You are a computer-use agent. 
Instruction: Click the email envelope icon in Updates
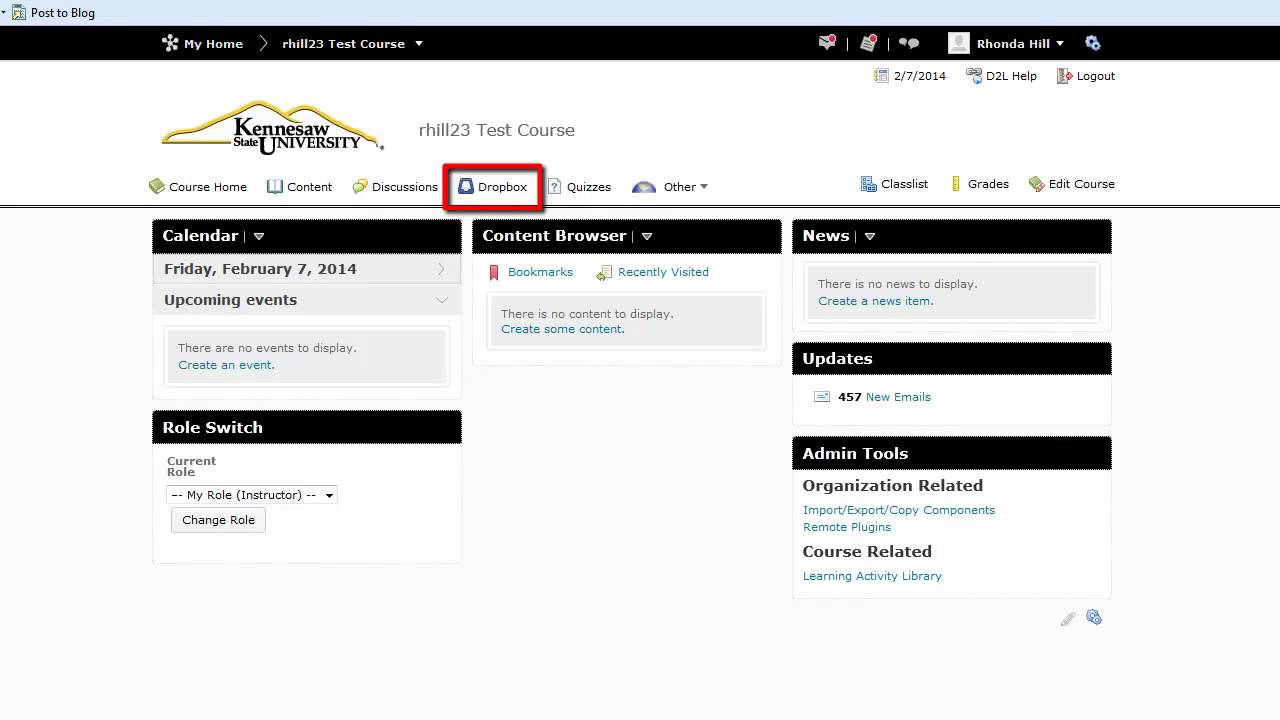click(x=822, y=397)
